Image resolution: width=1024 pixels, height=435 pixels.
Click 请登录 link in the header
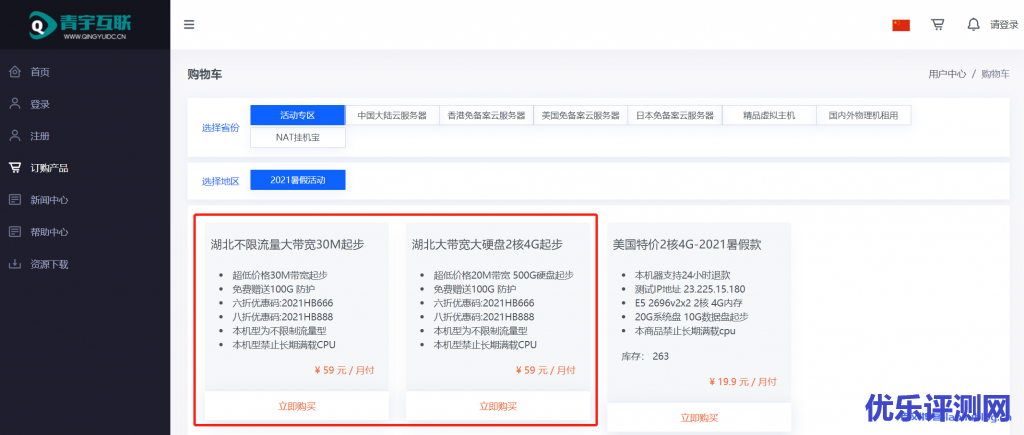point(1003,25)
